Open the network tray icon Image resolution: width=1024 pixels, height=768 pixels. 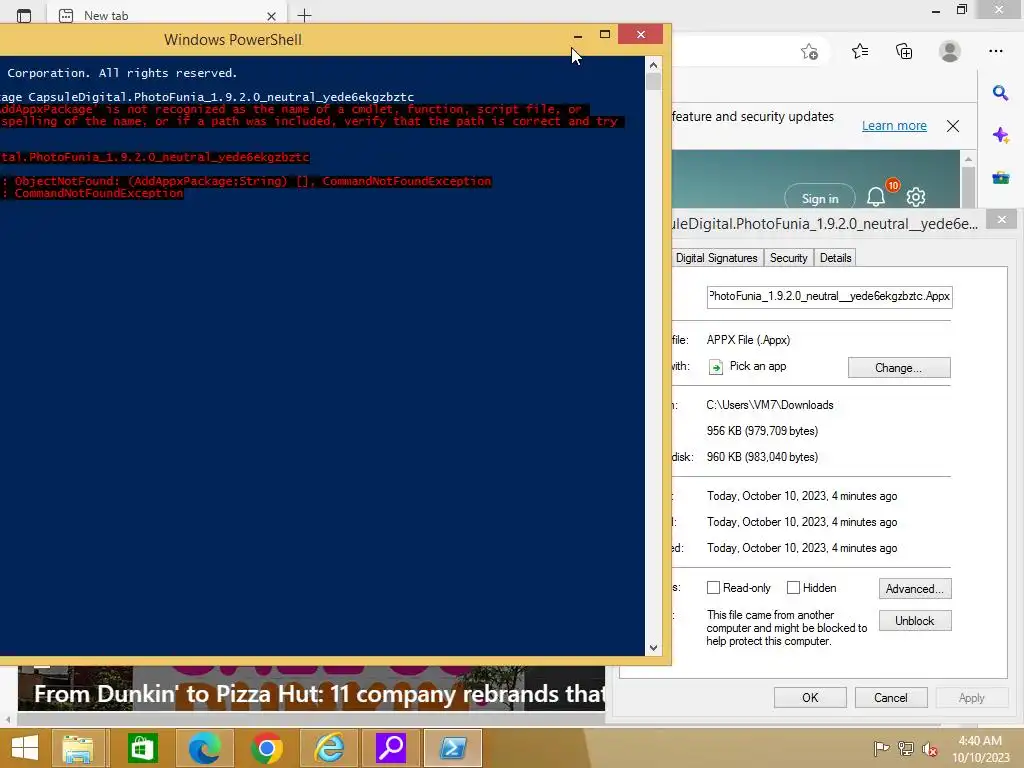[906, 749]
